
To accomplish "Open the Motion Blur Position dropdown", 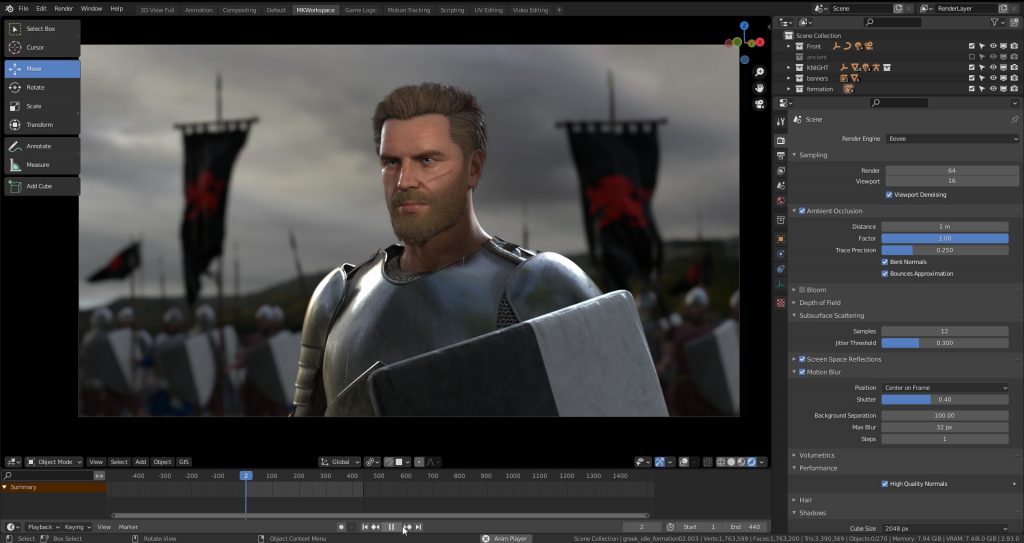I will [x=945, y=387].
